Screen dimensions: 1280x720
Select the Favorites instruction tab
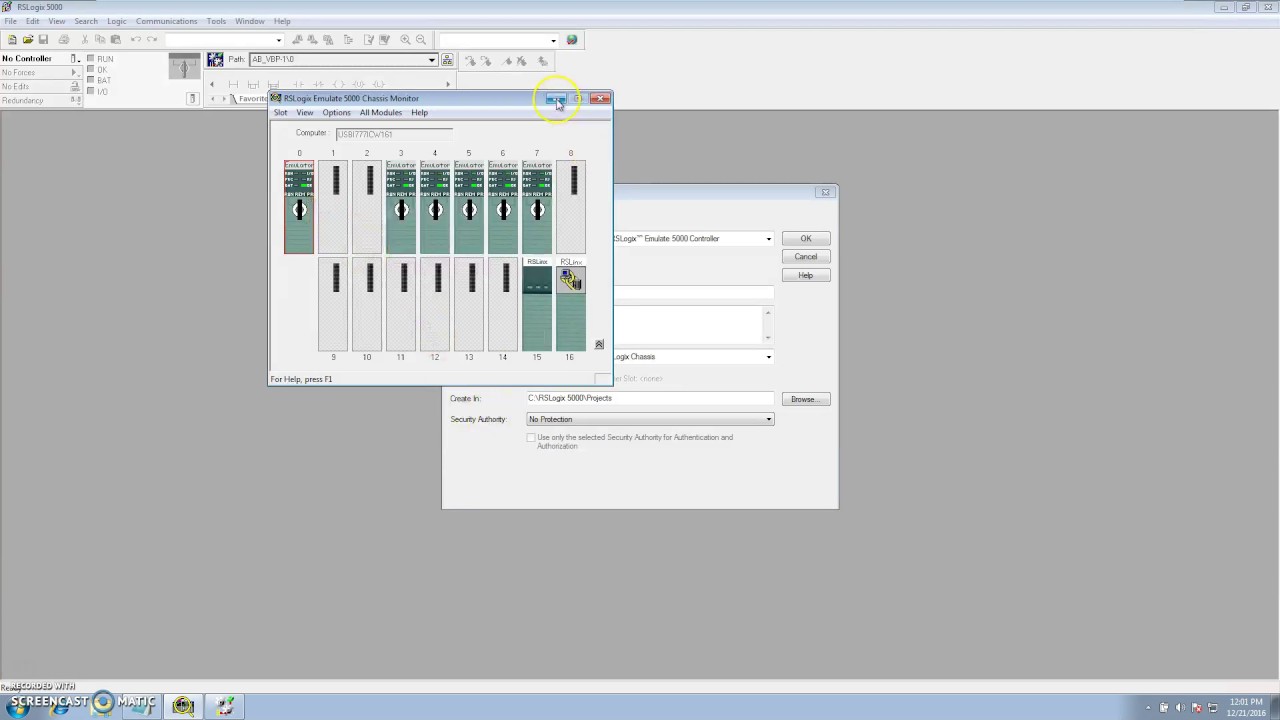tap(250, 99)
